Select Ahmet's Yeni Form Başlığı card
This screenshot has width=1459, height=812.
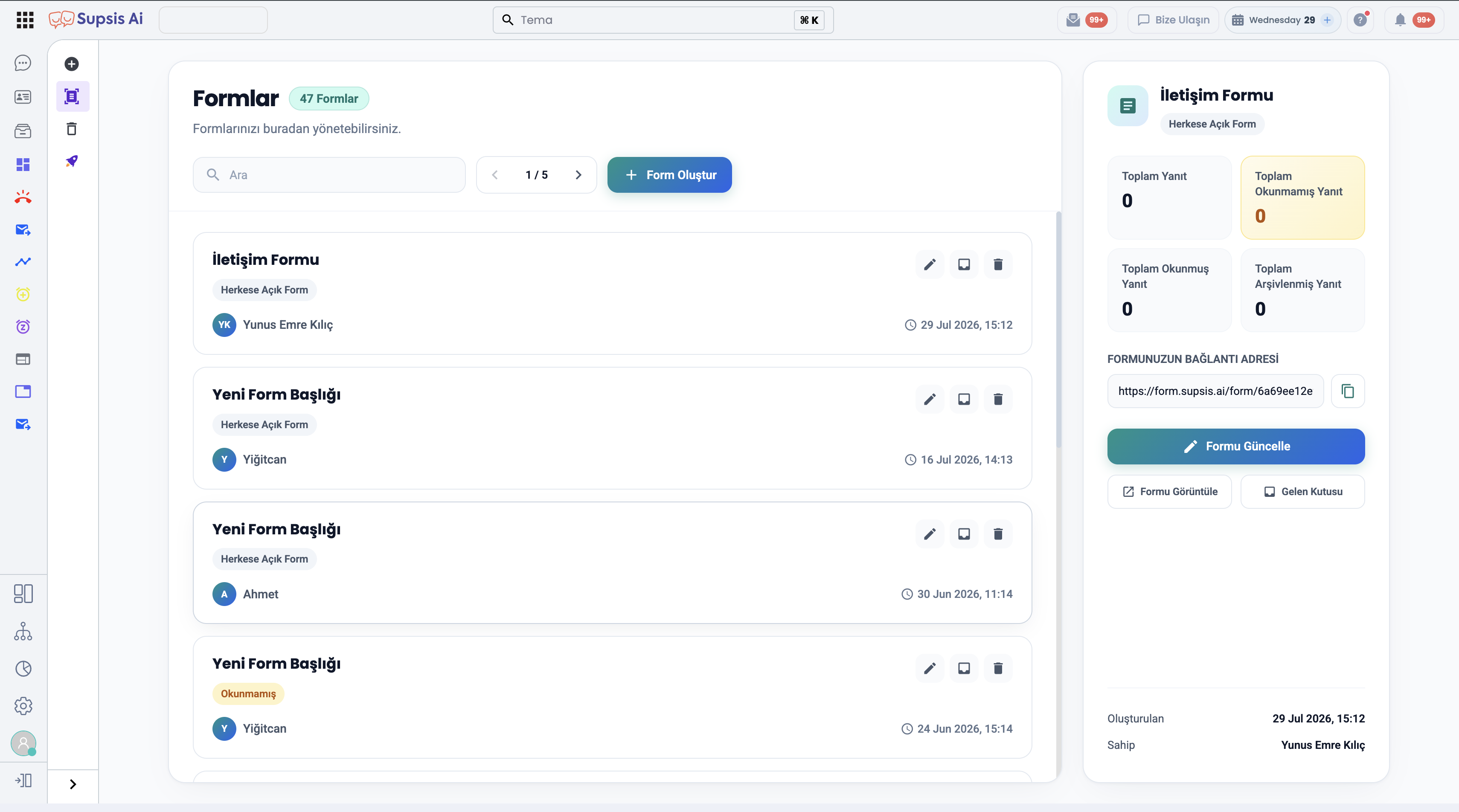pyautogui.click(x=612, y=563)
